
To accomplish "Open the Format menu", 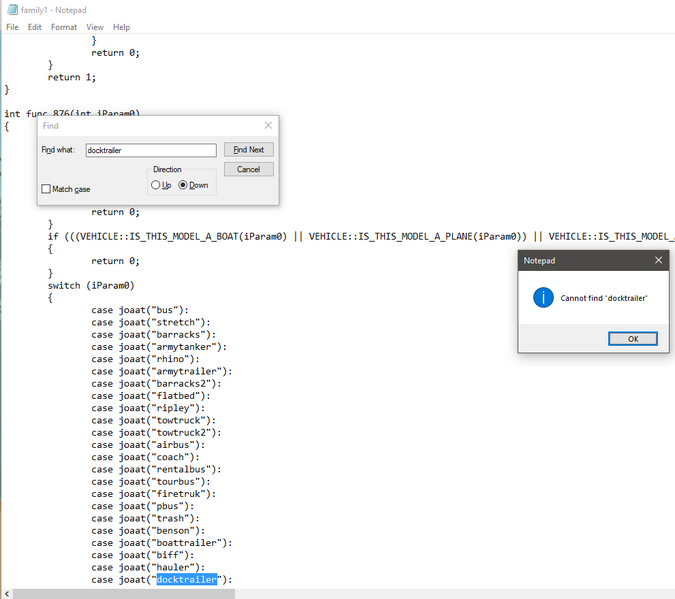I will point(64,27).
